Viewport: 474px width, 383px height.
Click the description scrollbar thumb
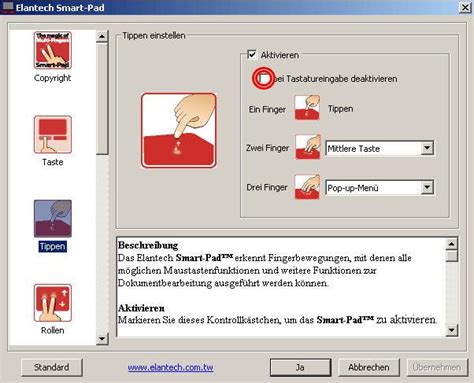click(452, 256)
